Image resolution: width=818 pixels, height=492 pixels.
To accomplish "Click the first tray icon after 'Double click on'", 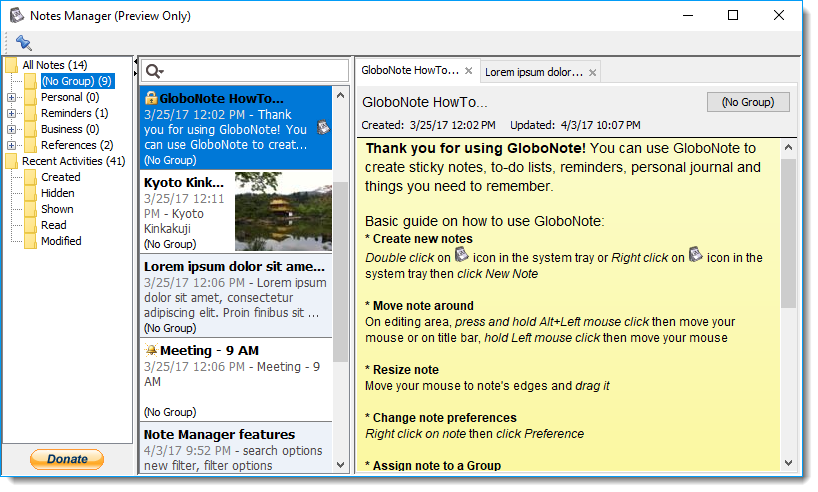I will point(462,255).
